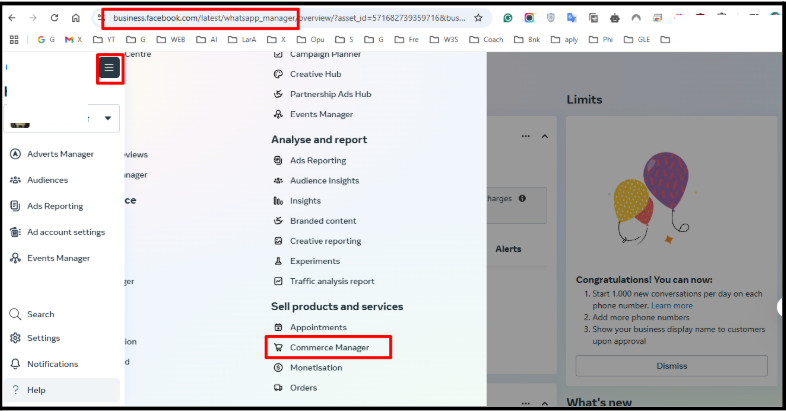Click the browser address bar URL
This screenshot has width=786, height=411.
click(290, 18)
